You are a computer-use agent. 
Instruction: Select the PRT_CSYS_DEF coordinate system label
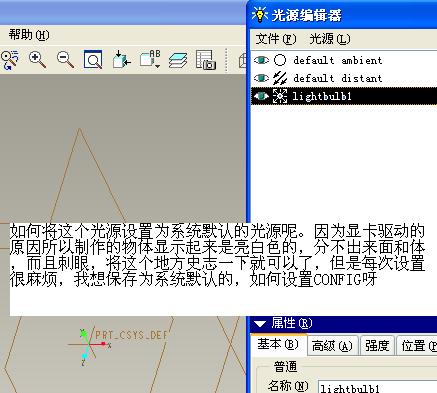[x=131, y=335]
